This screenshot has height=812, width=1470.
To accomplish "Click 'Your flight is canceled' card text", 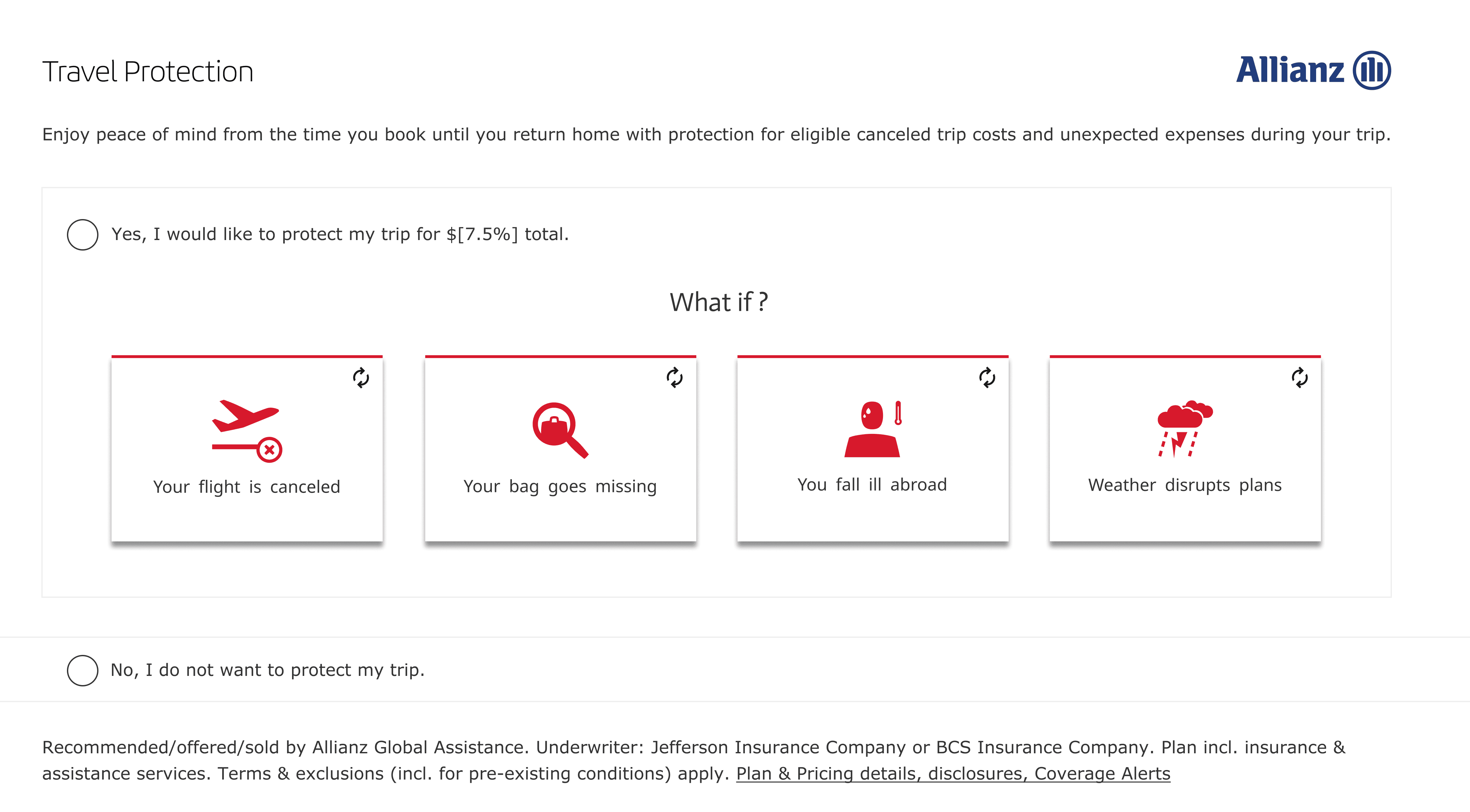I will coord(246,487).
